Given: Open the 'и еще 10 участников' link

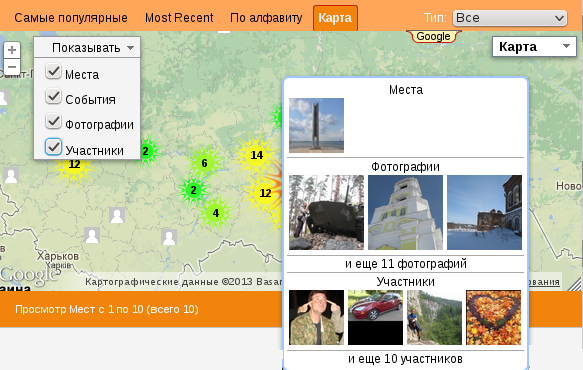Looking at the screenshot, I should tap(405, 359).
